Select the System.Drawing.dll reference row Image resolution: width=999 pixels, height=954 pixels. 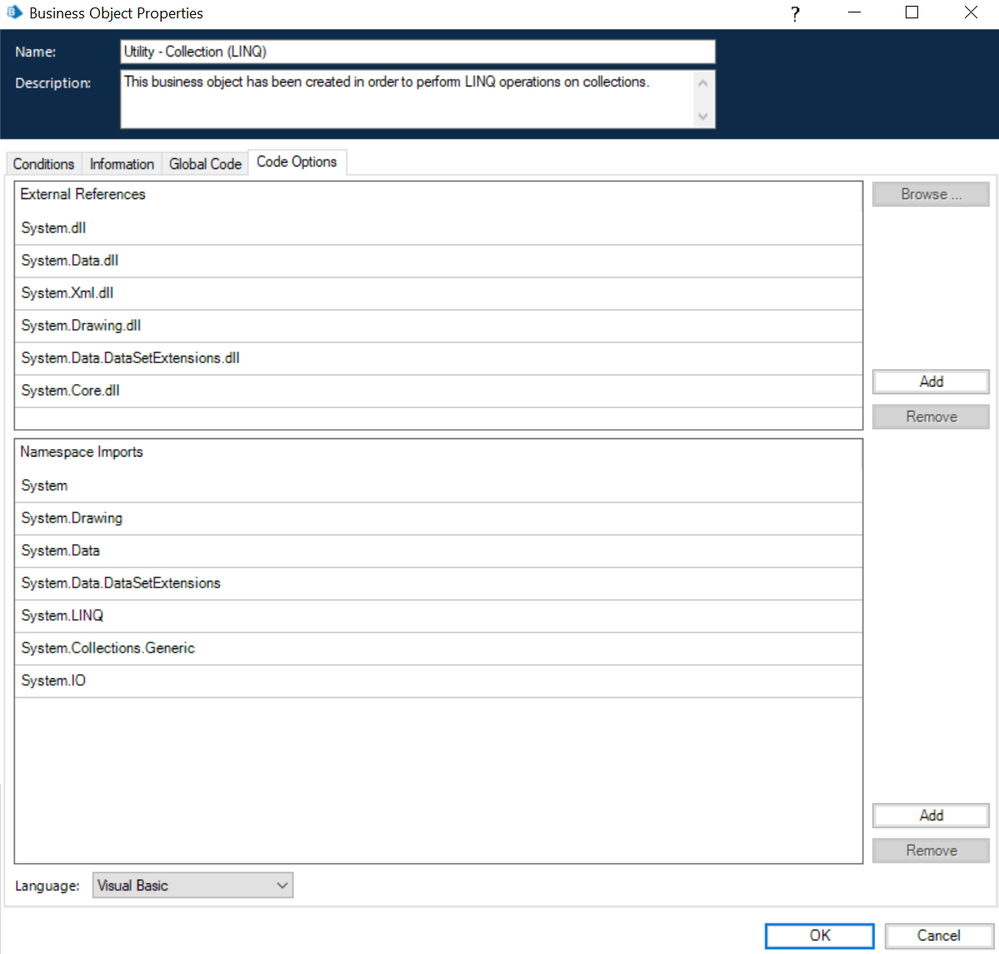coord(438,326)
